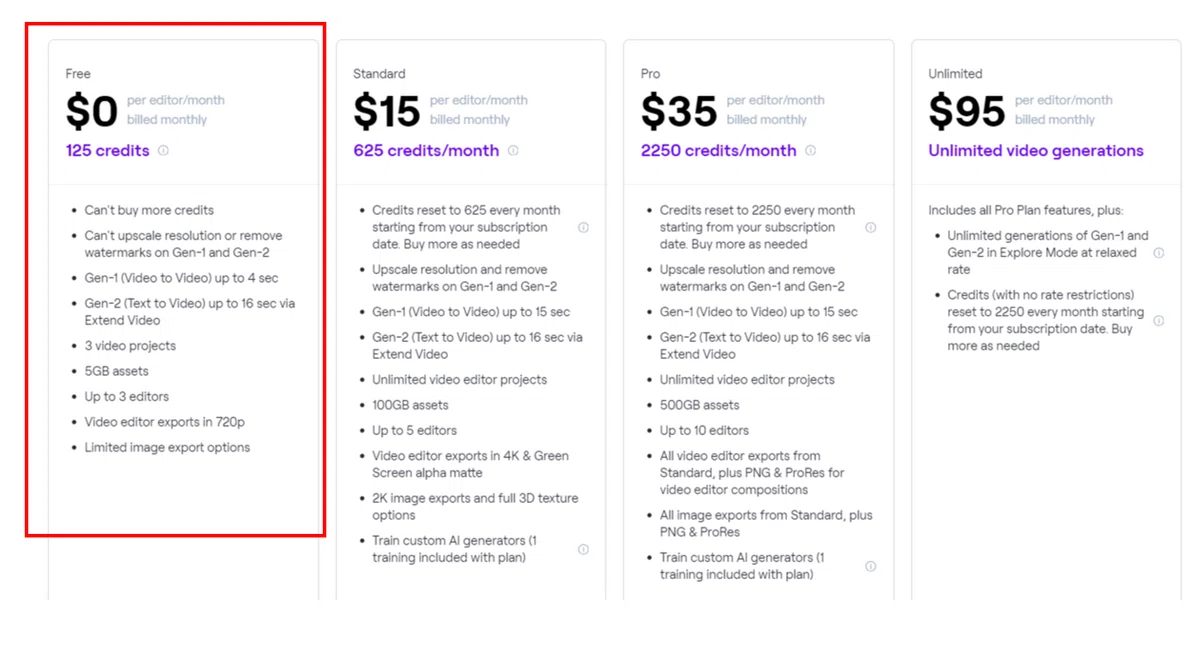Open info for Standard credits reset to 625
Image resolution: width=1200 pixels, height=654 pixels.
click(583, 227)
